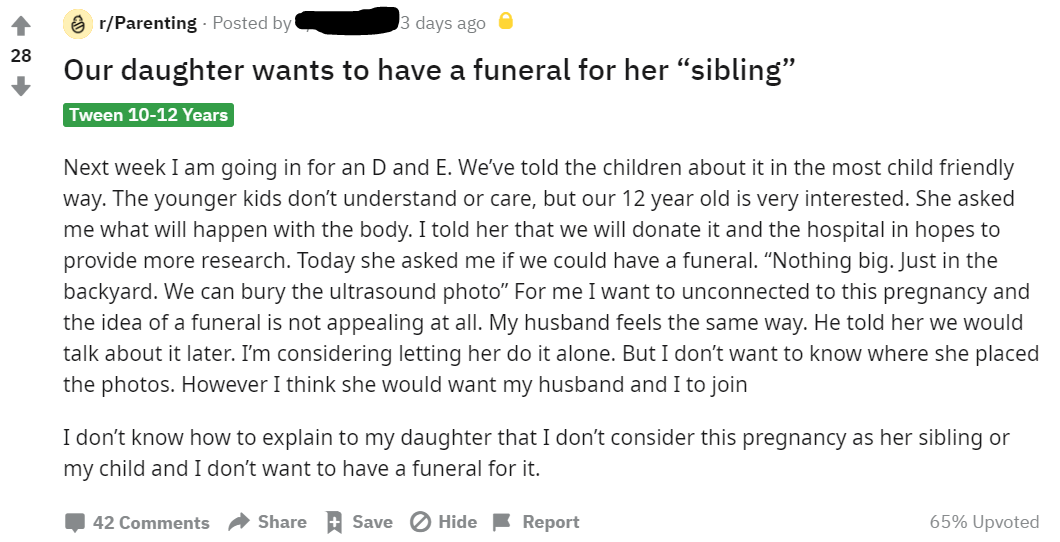
Task: Click the Share arrow icon
Action: (x=239, y=522)
